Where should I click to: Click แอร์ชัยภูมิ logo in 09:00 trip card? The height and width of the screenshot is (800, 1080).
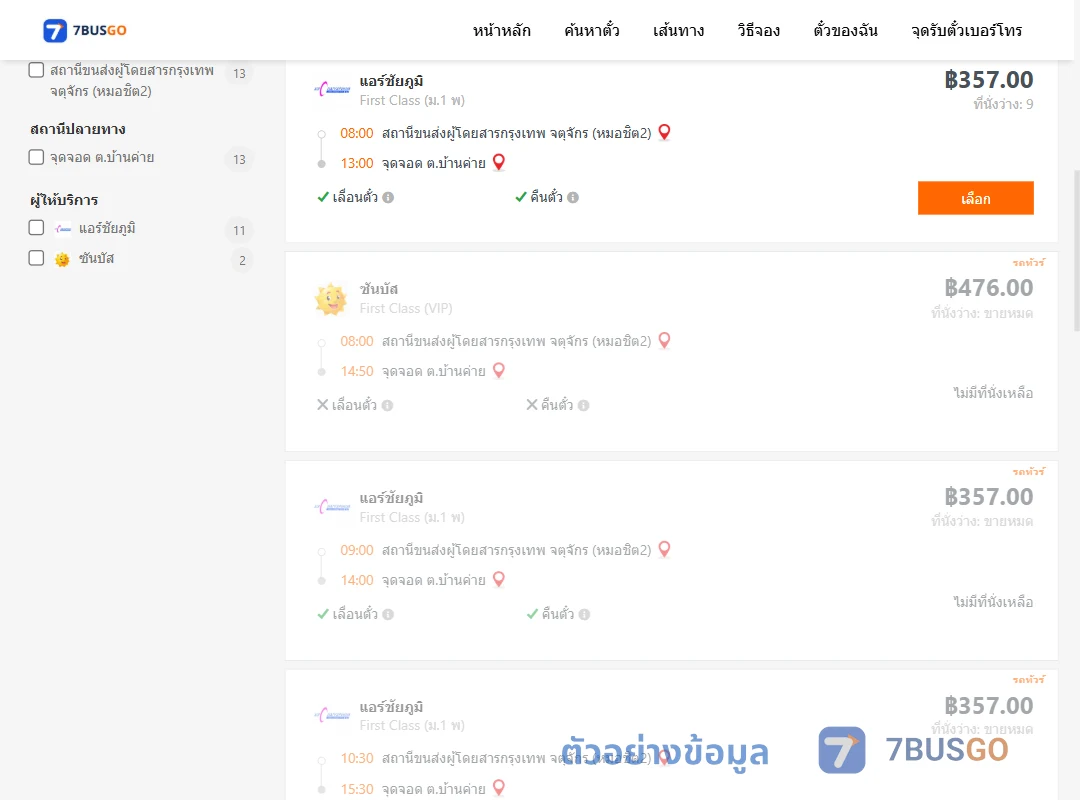tap(333, 506)
